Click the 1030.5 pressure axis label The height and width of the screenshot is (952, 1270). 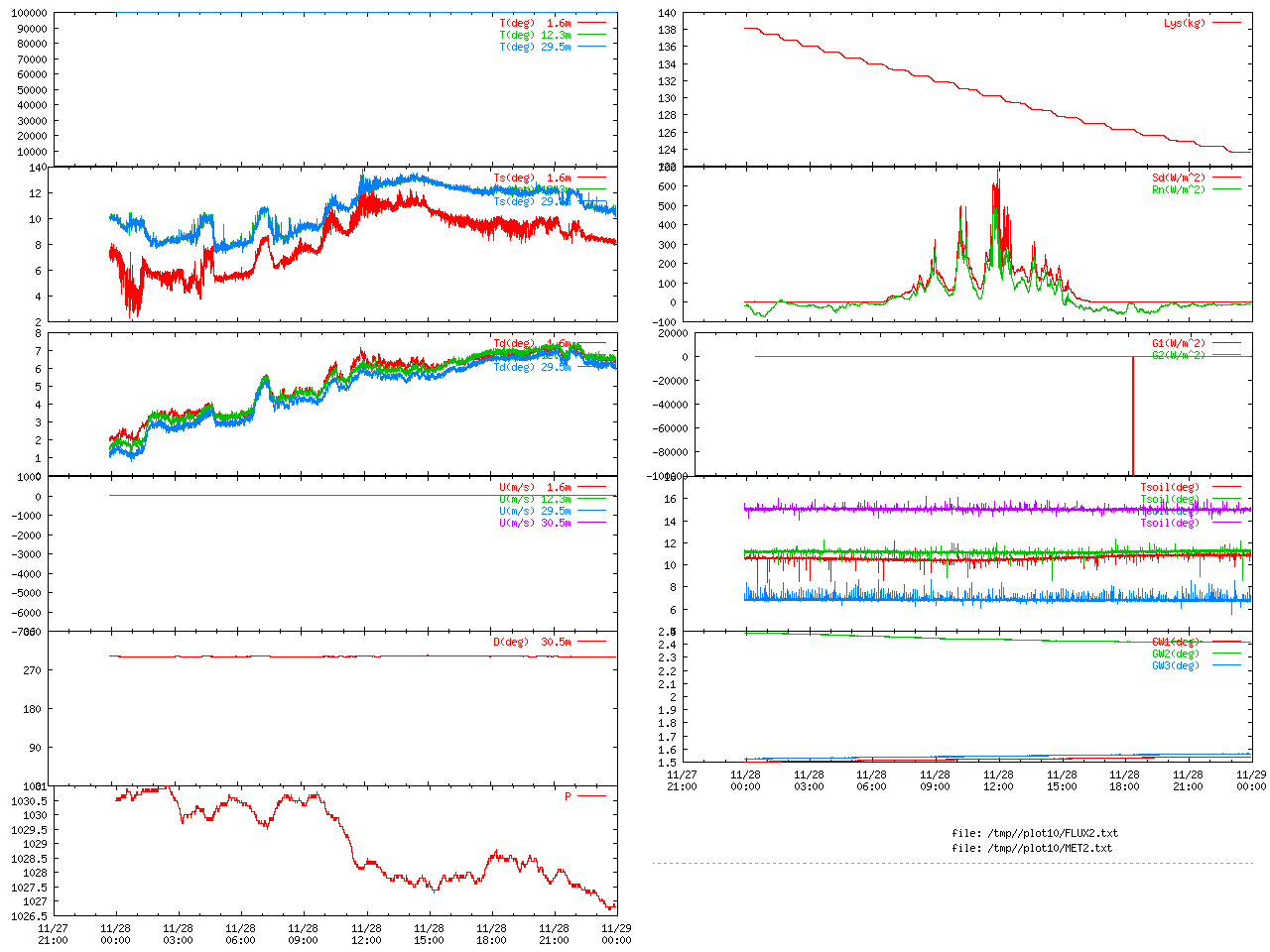click(x=29, y=801)
